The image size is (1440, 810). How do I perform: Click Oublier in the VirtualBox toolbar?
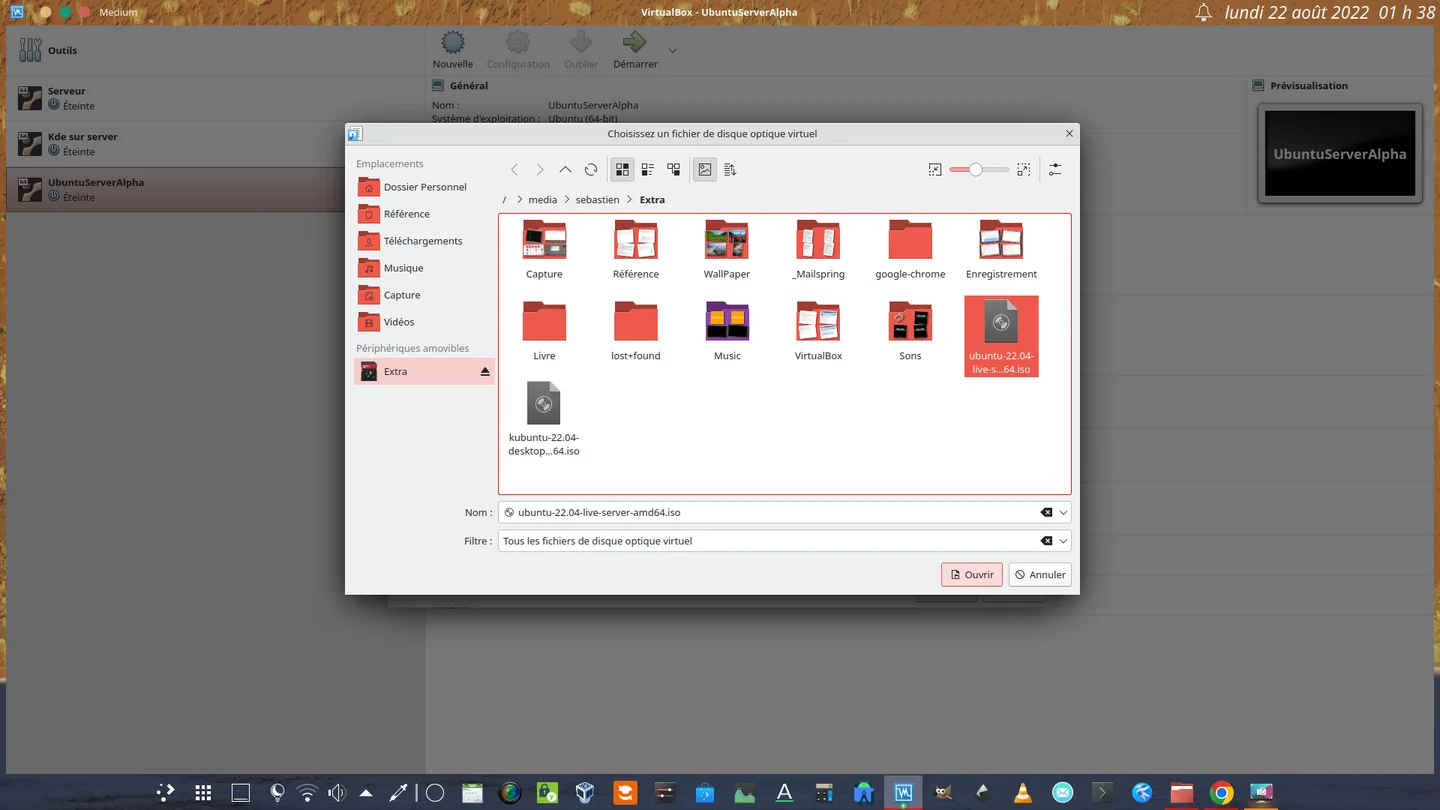click(x=581, y=50)
